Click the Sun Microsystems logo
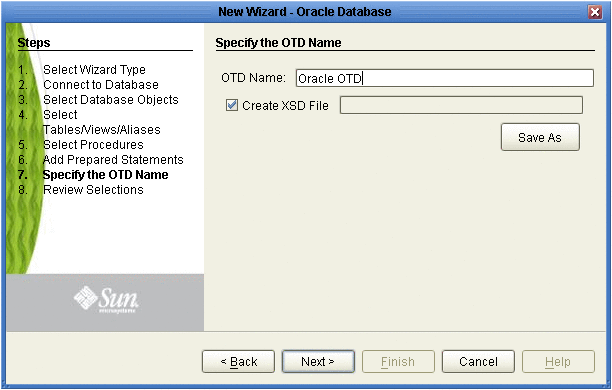 tap(106, 299)
